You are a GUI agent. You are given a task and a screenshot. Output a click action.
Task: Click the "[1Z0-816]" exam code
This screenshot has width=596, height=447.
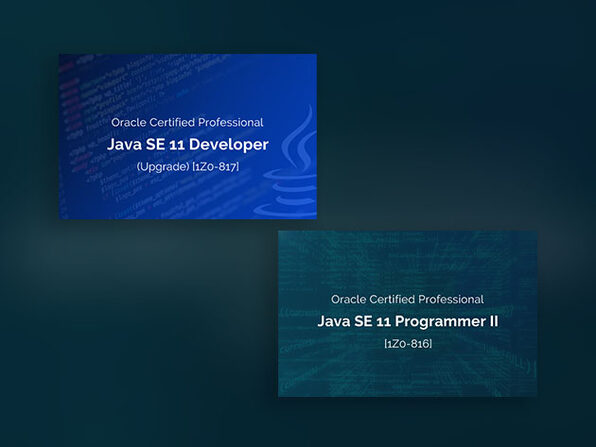pos(408,344)
